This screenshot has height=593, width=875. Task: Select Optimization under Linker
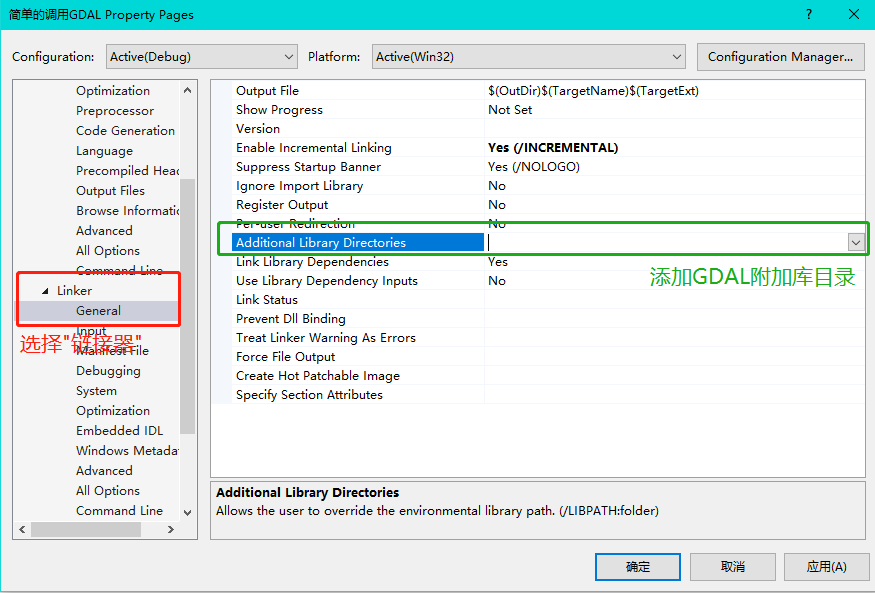click(x=113, y=411)
